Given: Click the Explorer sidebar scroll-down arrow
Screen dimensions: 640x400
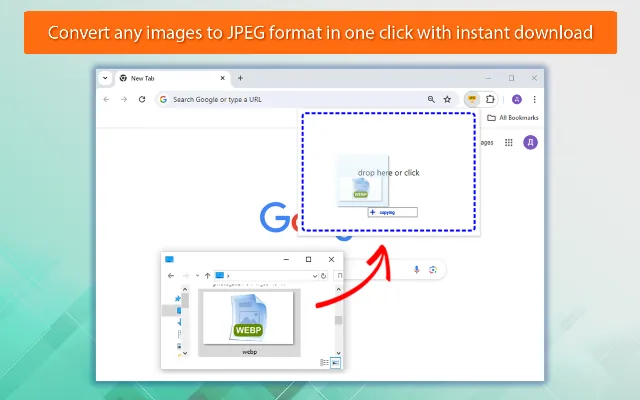Looking at the screenshot, I should (x=185, y=353).
